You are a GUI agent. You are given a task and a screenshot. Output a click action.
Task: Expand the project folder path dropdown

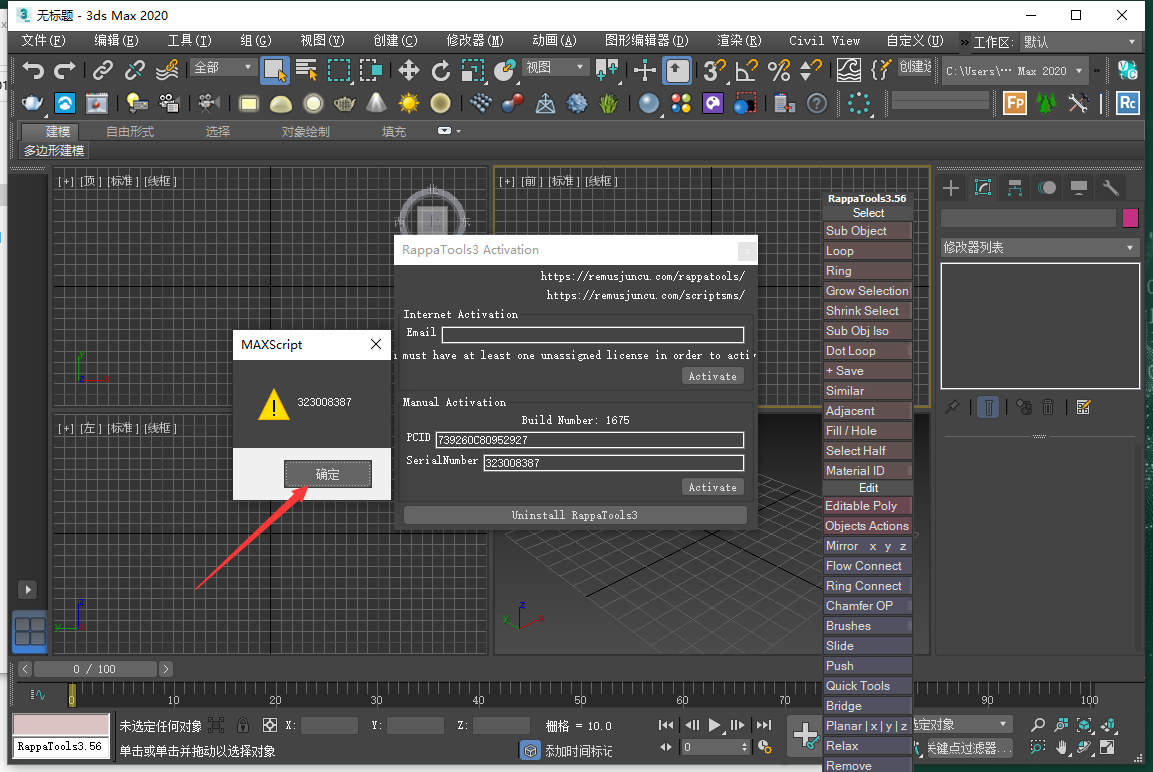coord(1079,71)
